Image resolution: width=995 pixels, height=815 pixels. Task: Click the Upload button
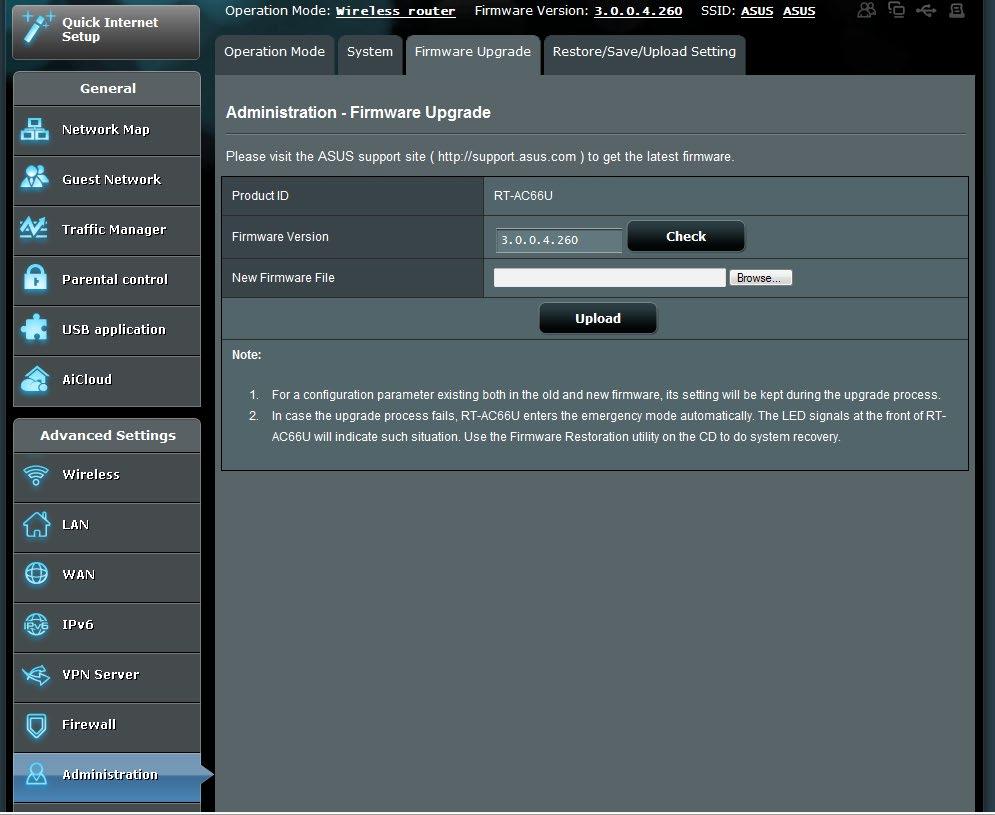tap(598, 318)
